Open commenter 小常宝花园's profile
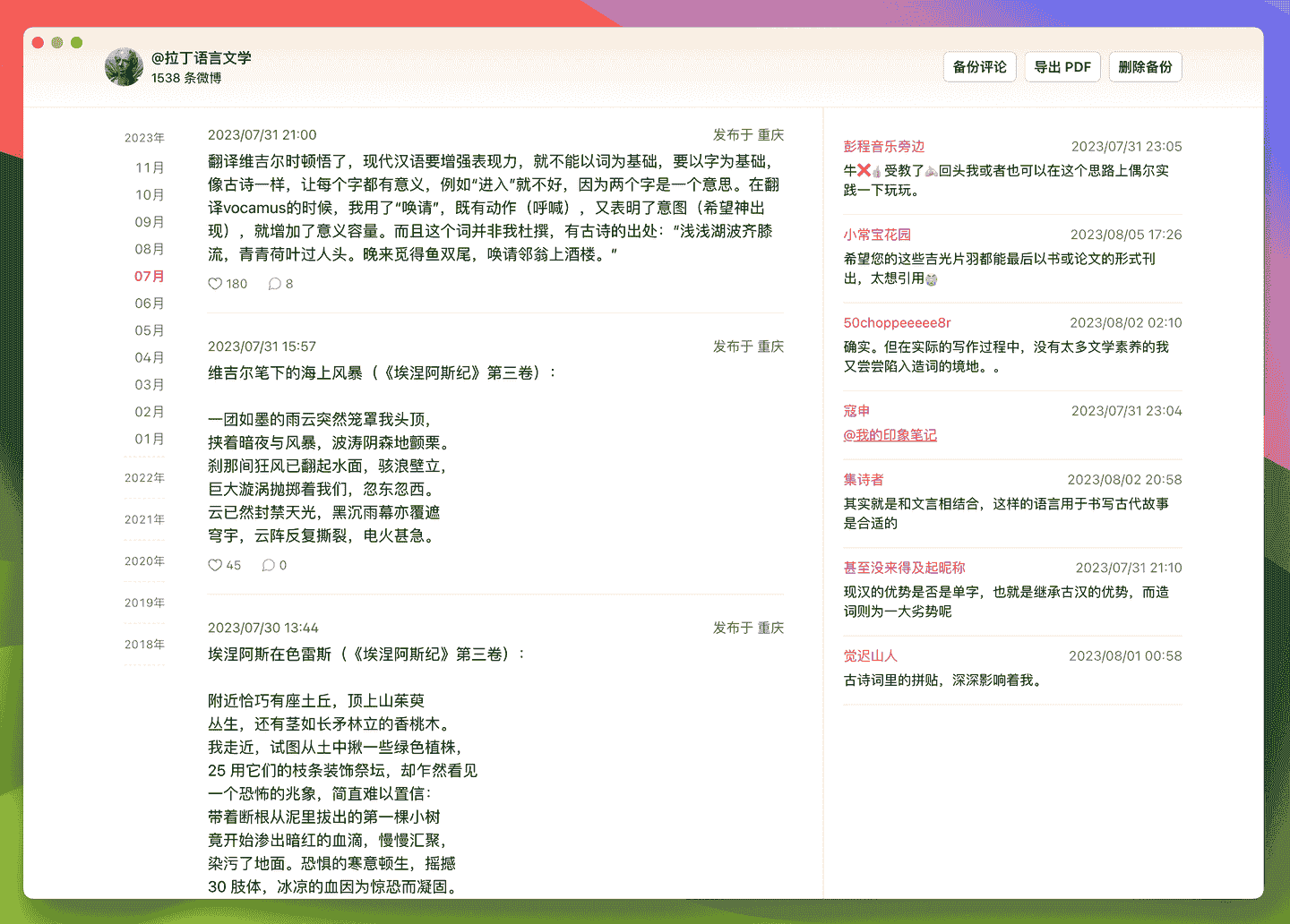This screenshot has width=1290, height=924. coord(877,235)
